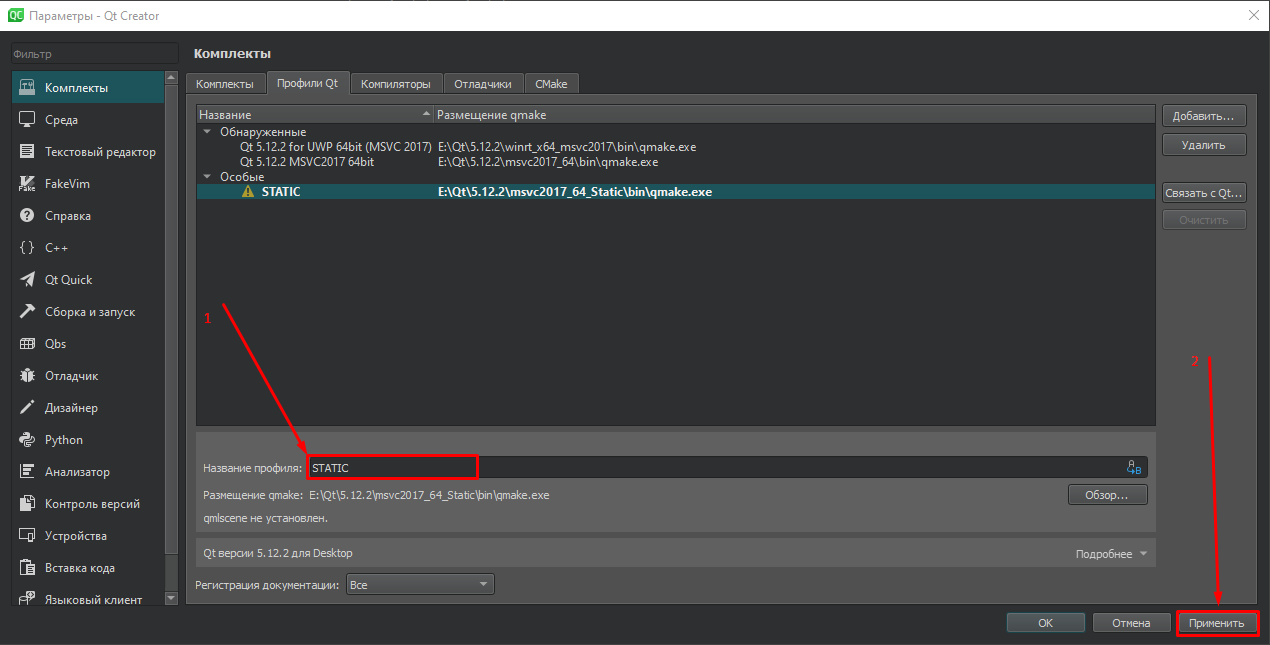This screenshot has height=645, width=1270.
Task: Switch to the Профили Qt tab
Action: (x=307, y=84)
